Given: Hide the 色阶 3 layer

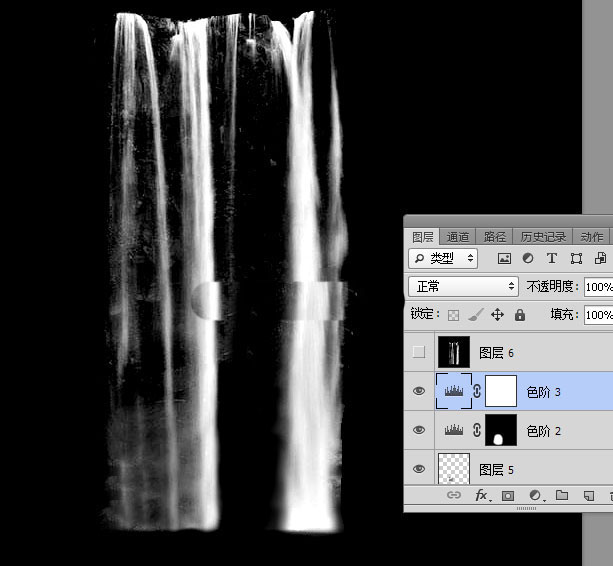Looking at the screenshot, I should tap(419, 391).
